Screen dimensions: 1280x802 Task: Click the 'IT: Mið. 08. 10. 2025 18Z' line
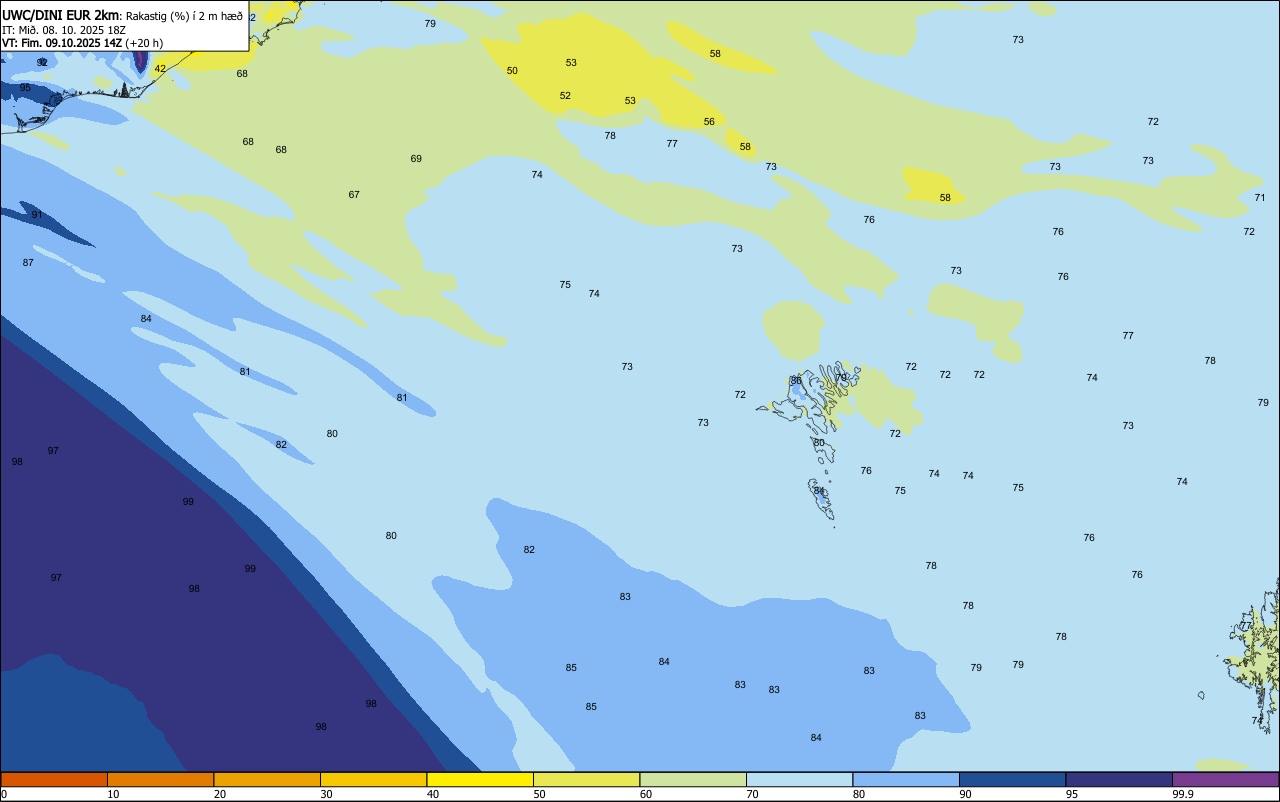[x=64, y=30]
